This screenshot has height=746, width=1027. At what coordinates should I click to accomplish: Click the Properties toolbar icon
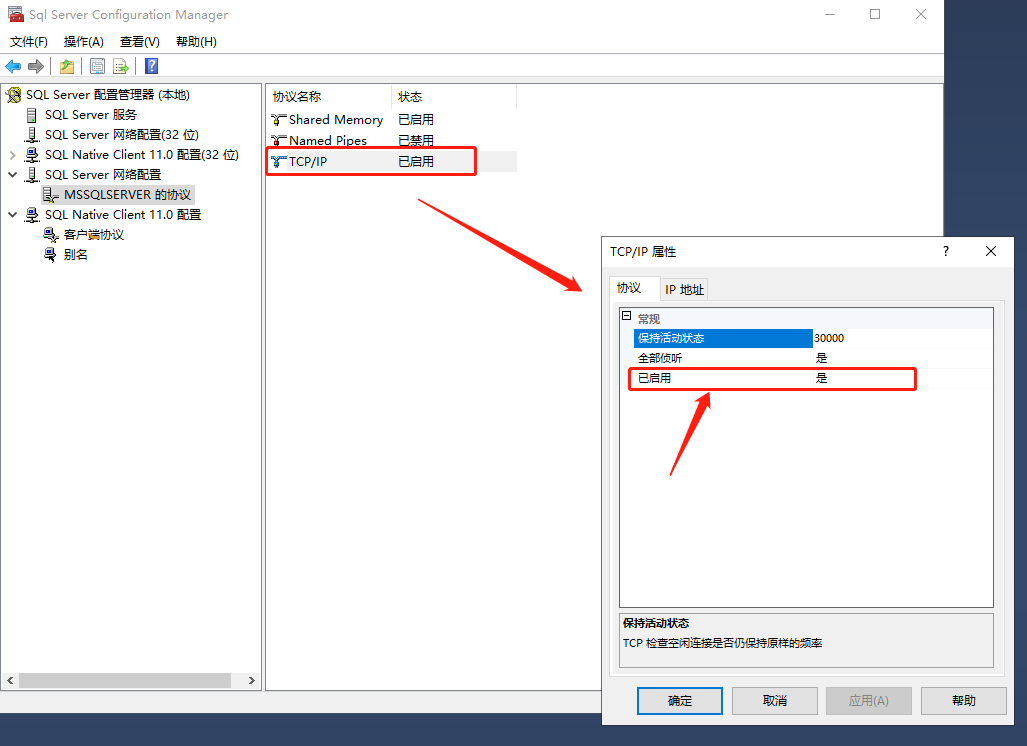click(97, 66)
